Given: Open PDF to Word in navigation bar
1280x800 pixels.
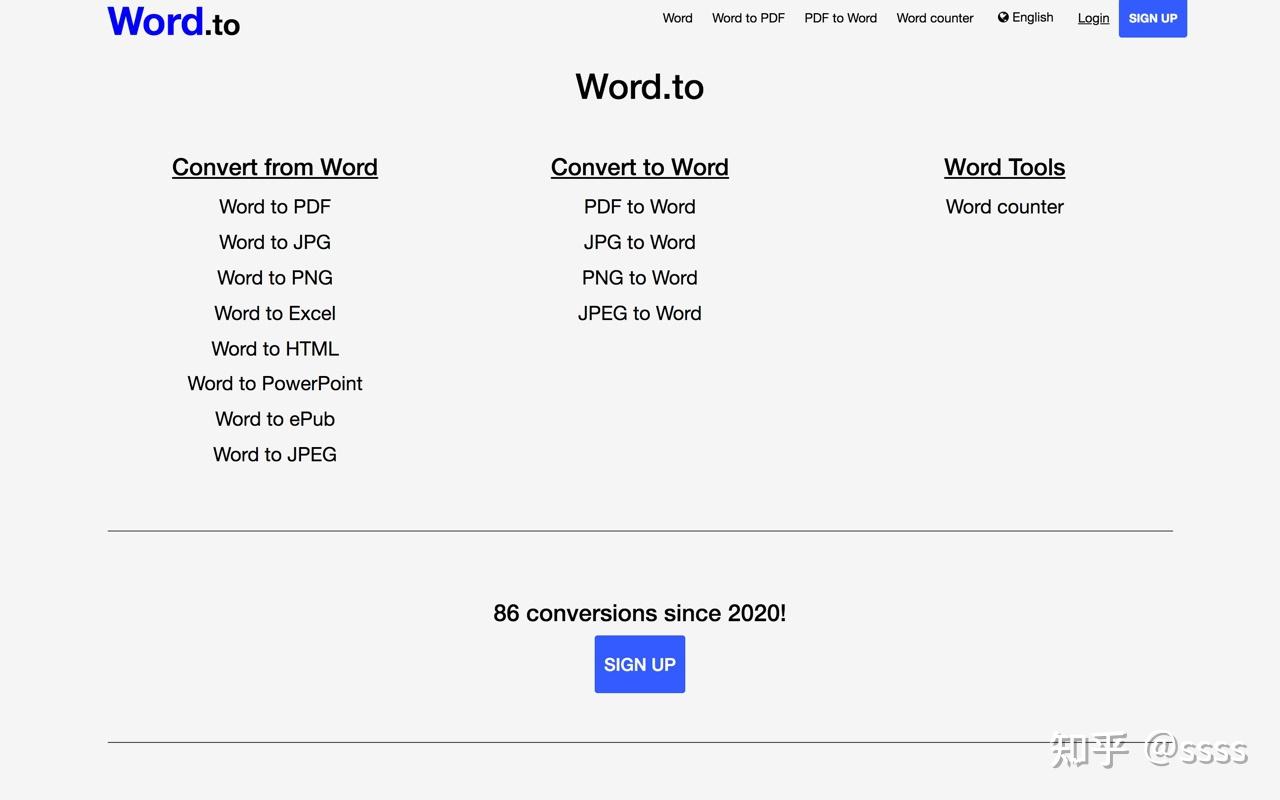Looking at the screenshot, I should 840,18.
